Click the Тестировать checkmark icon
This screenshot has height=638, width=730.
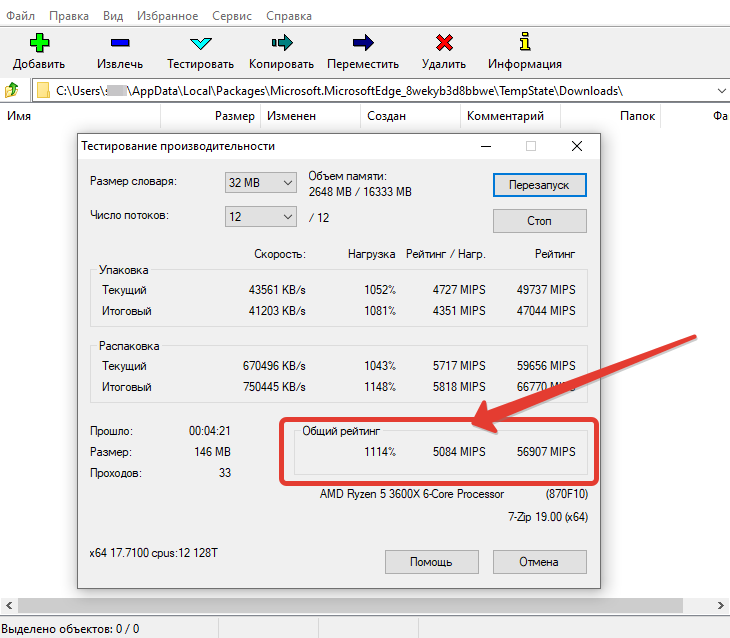point(200,43)
